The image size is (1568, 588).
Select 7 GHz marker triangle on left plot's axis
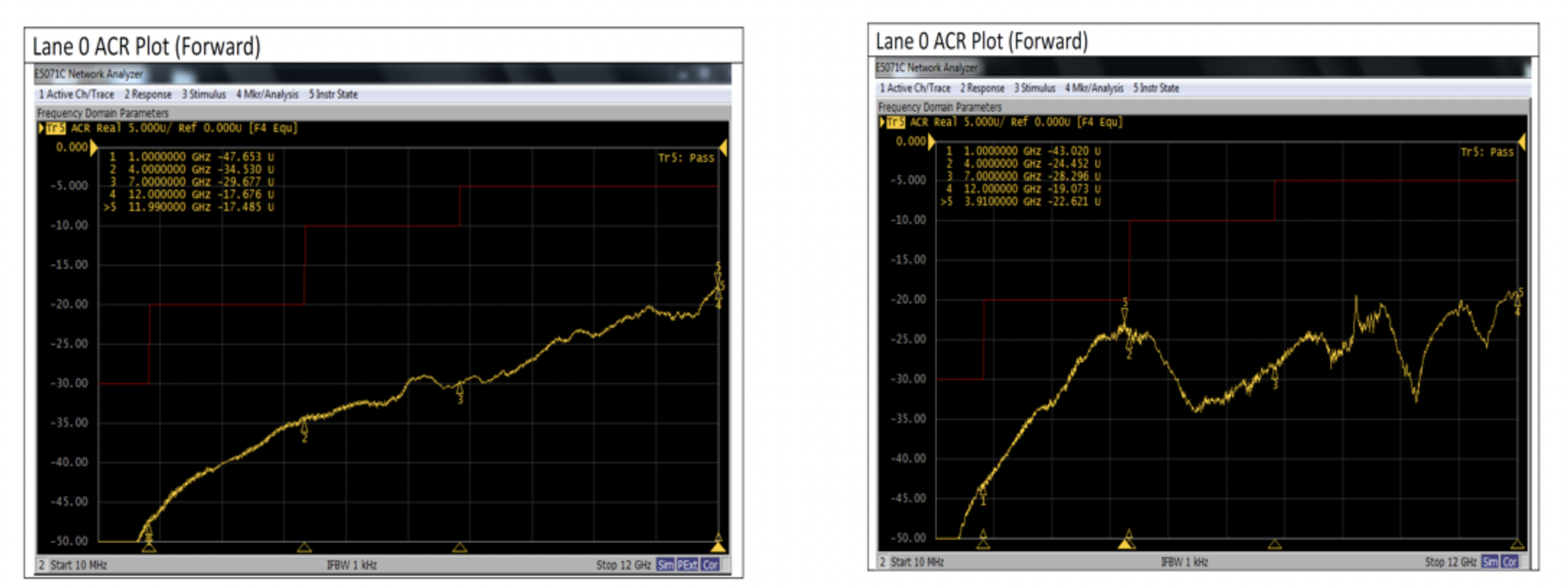460,548
